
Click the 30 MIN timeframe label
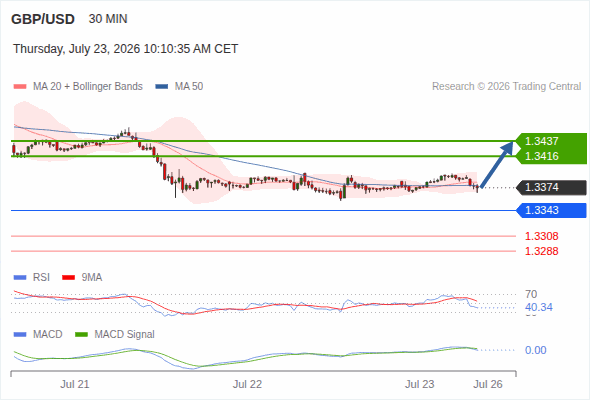(108, 19)
